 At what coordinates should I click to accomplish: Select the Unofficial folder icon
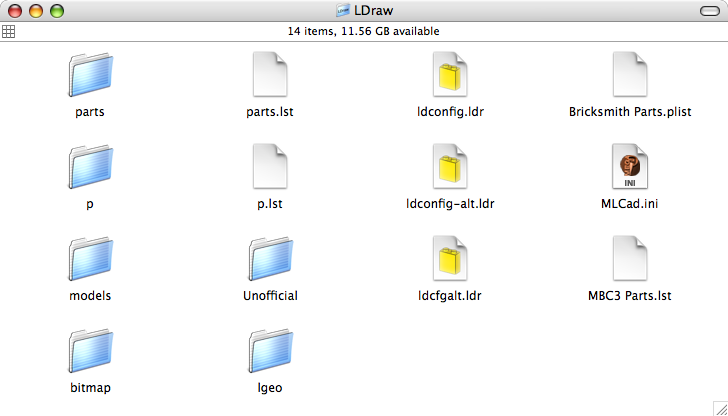tap(270, 258)
